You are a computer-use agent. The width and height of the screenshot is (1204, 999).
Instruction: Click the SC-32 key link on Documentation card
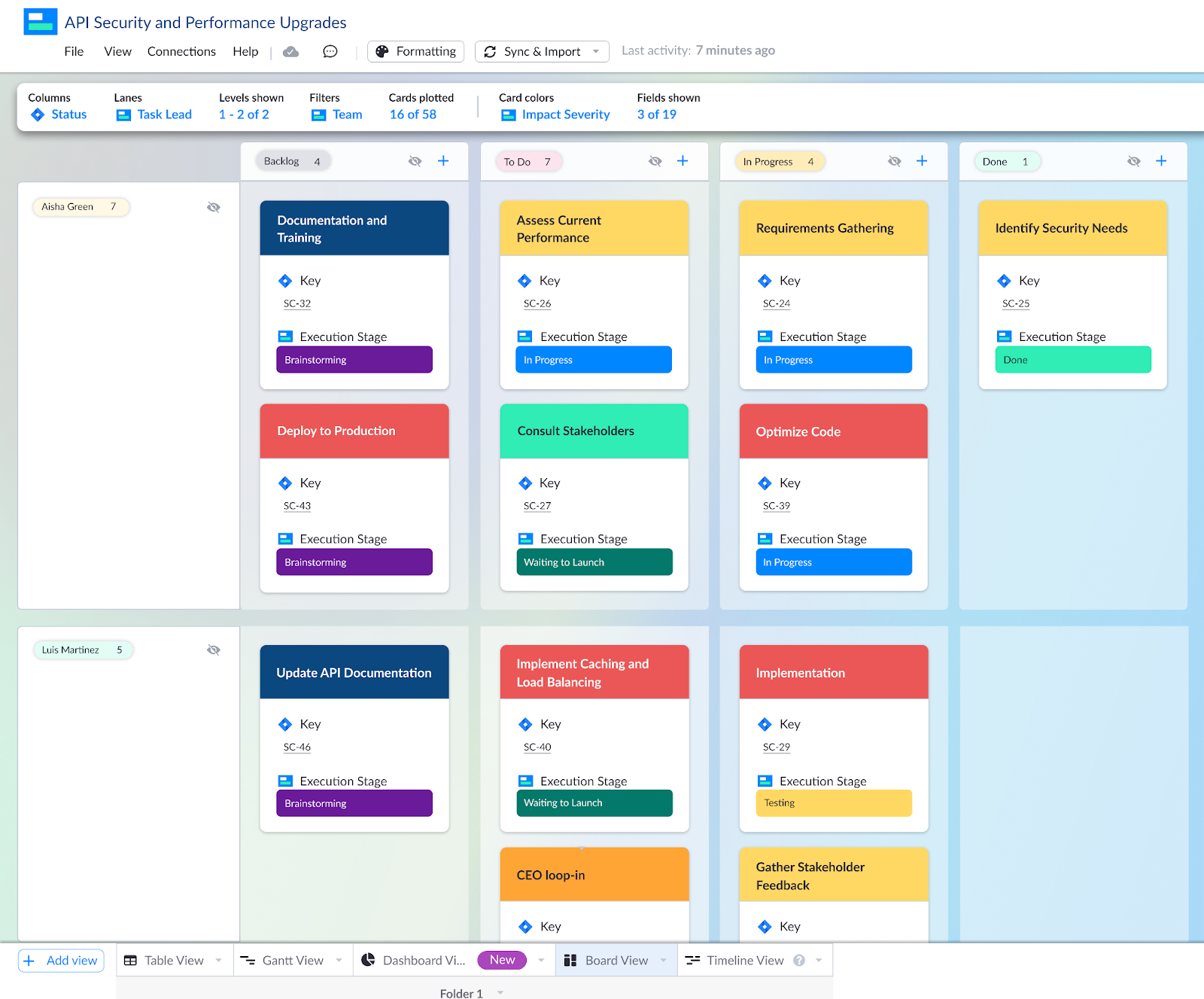pos(297,303)
